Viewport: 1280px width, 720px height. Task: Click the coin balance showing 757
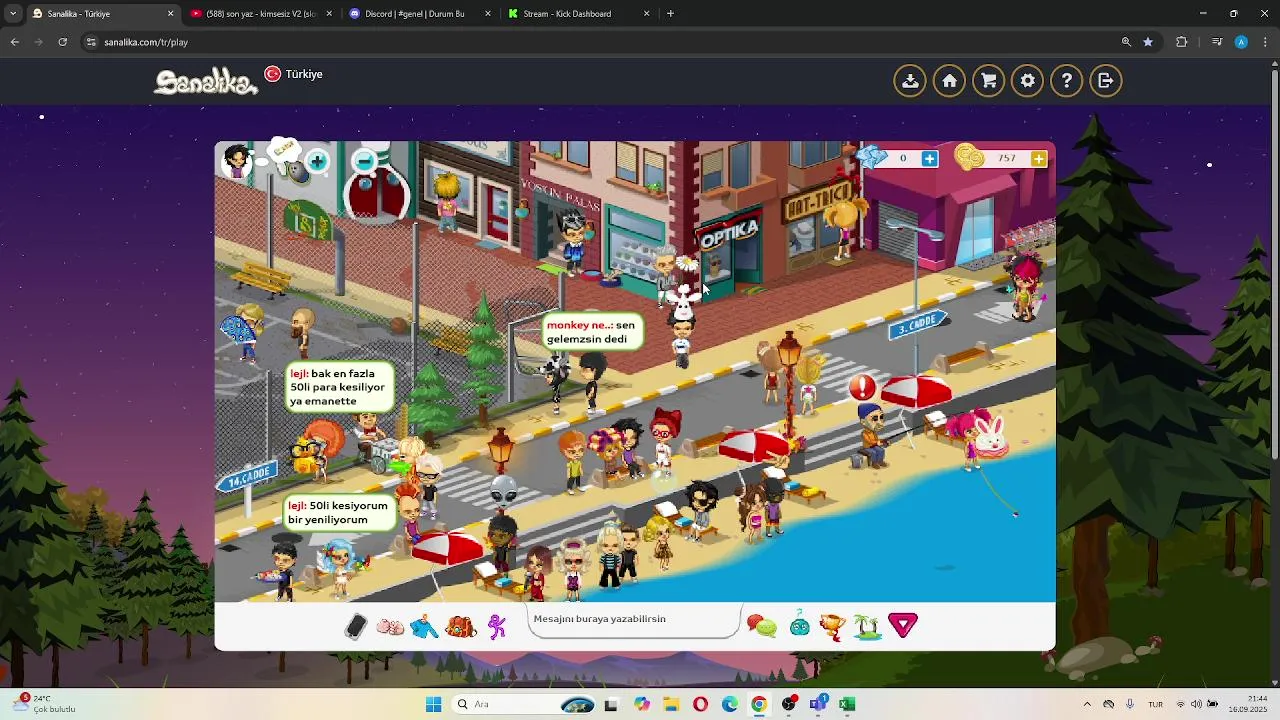point(1007,158)
